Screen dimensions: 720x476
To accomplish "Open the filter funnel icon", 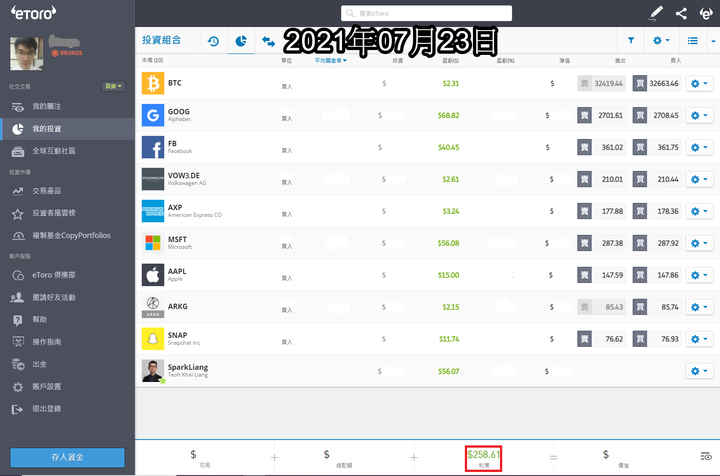I will pos(631,40).
